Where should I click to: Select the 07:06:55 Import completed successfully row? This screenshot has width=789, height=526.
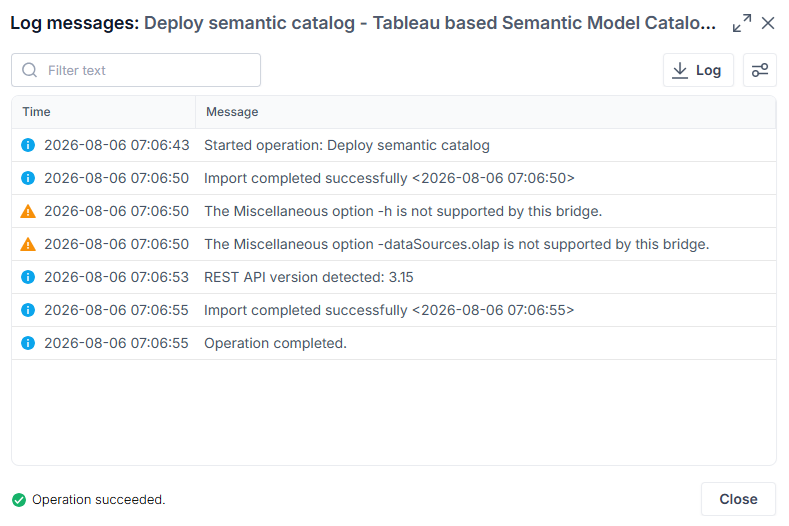(x=394, y=310)
